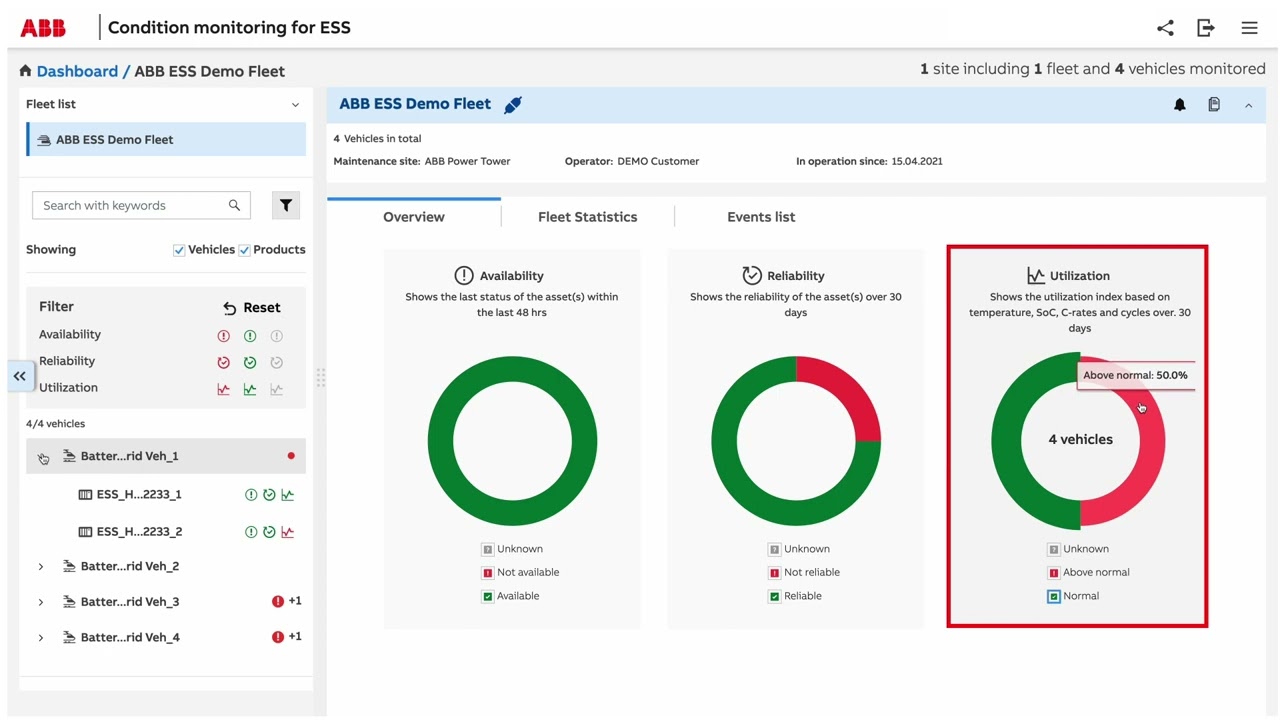Switch to the Fleet Statistics tab

(x=587, y=217)
